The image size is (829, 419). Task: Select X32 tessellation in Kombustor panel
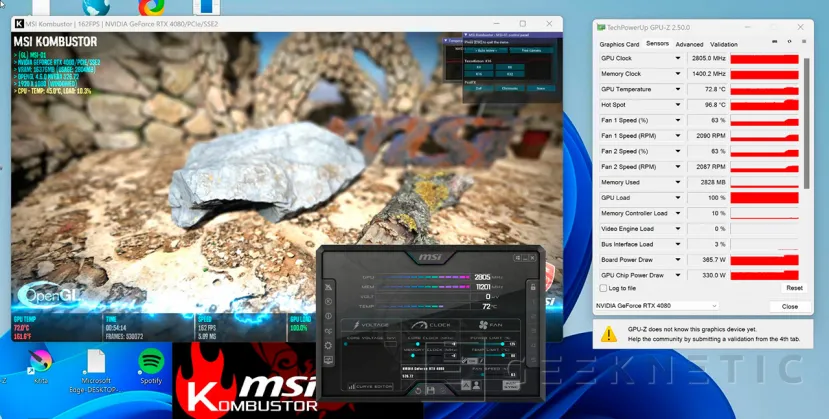pyautogui.click(x=510, y=74)
